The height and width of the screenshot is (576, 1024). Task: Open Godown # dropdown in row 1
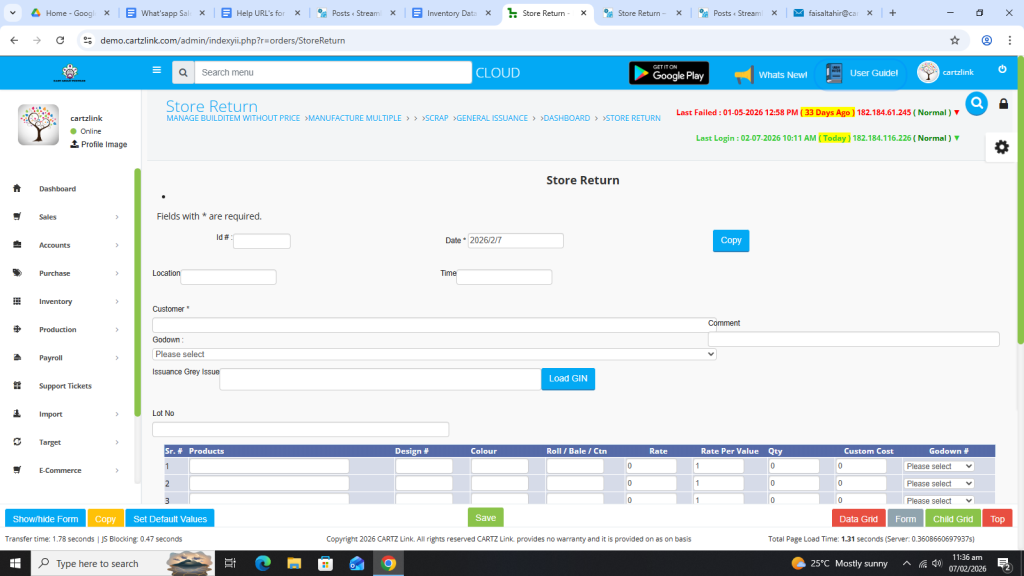(x=938, y=466)
